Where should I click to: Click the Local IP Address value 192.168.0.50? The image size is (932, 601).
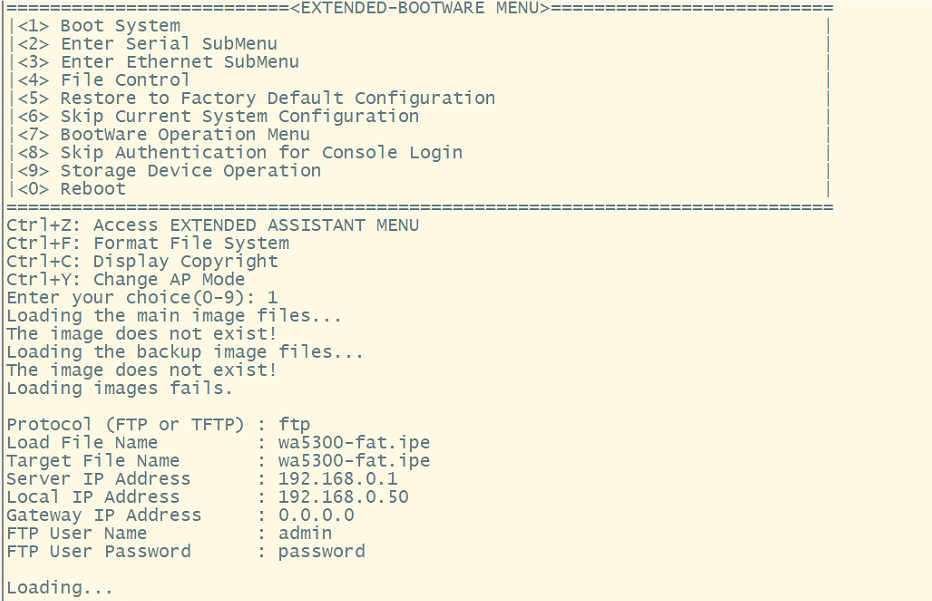tap(343, 496)
